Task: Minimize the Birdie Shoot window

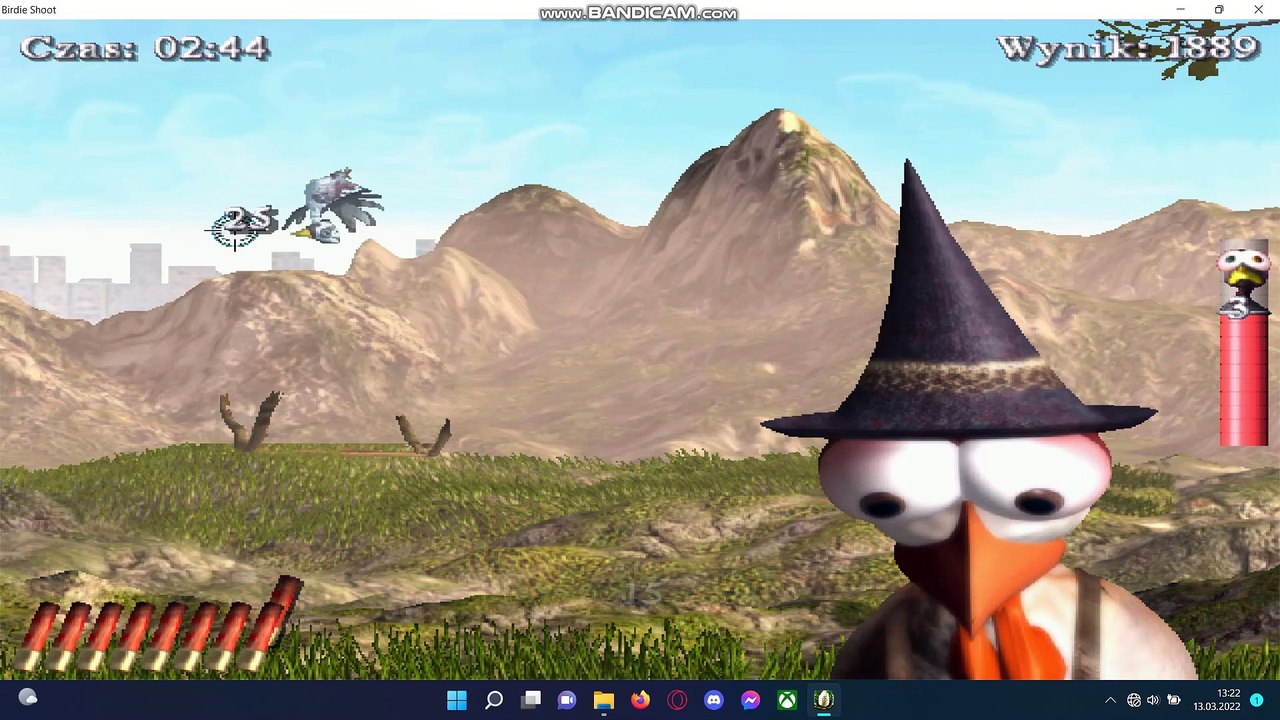Action: 1181,10
